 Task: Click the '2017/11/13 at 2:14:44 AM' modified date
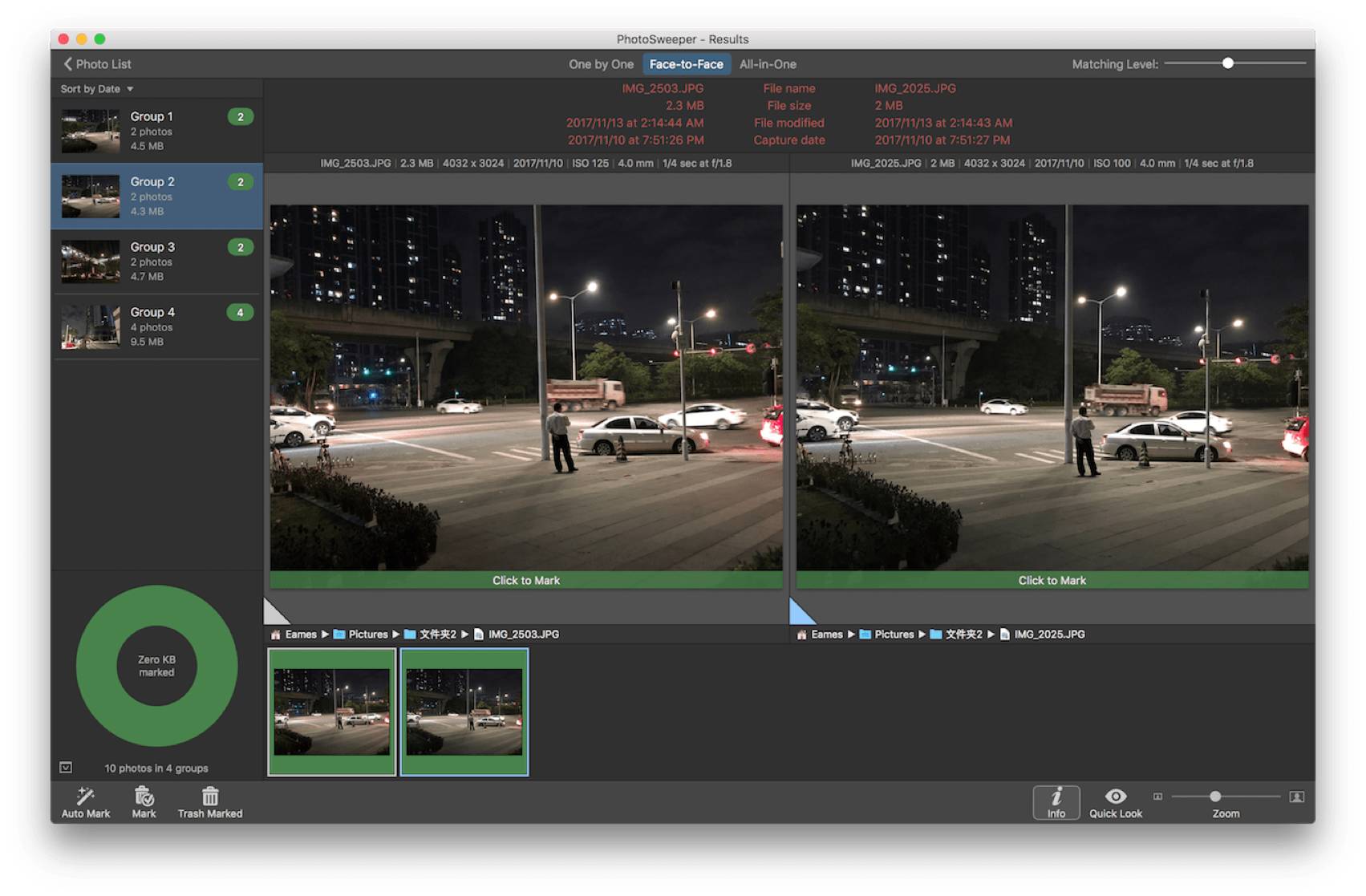tap(635, 123)
